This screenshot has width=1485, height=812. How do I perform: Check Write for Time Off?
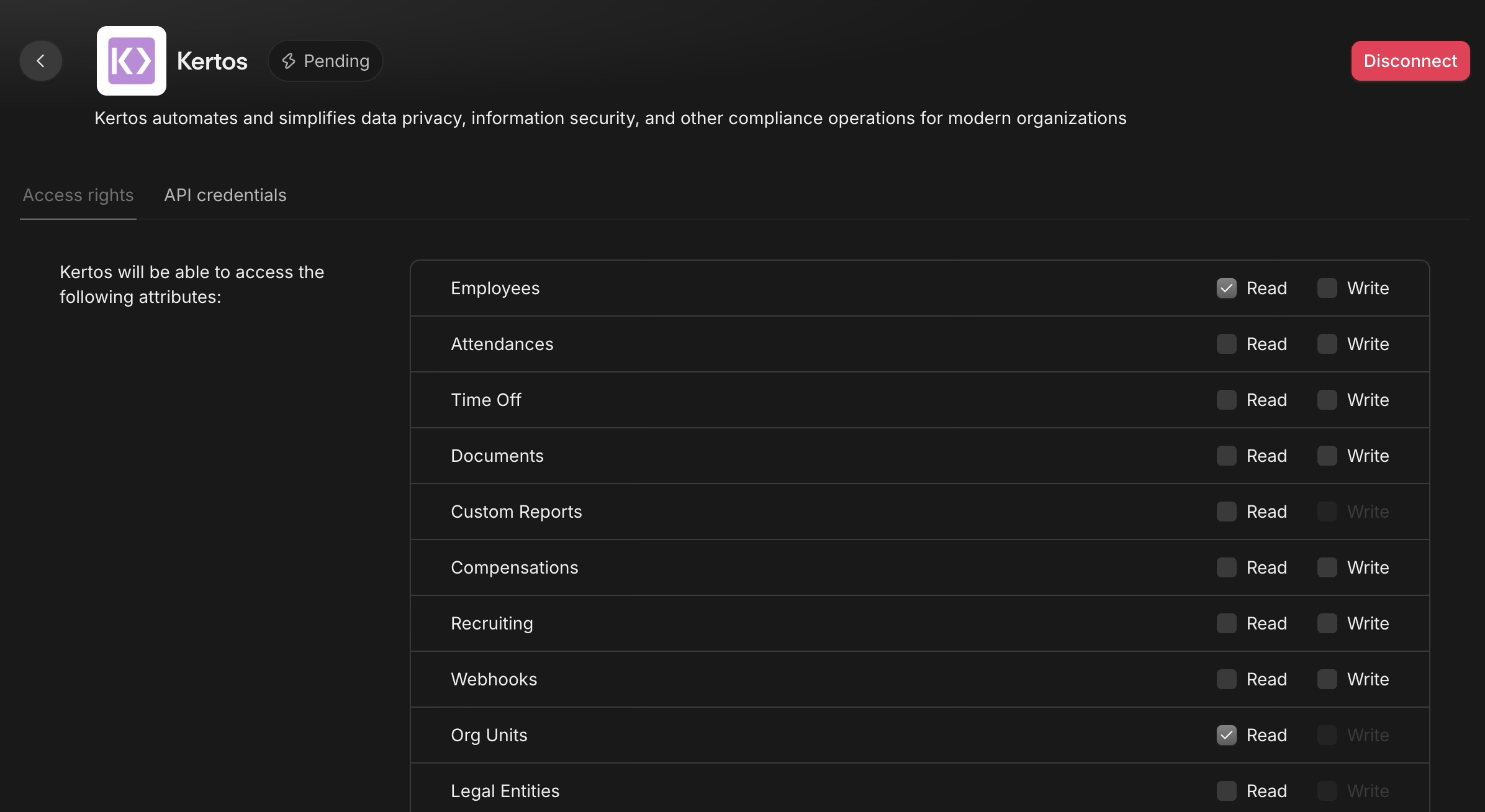point(1327,400)
